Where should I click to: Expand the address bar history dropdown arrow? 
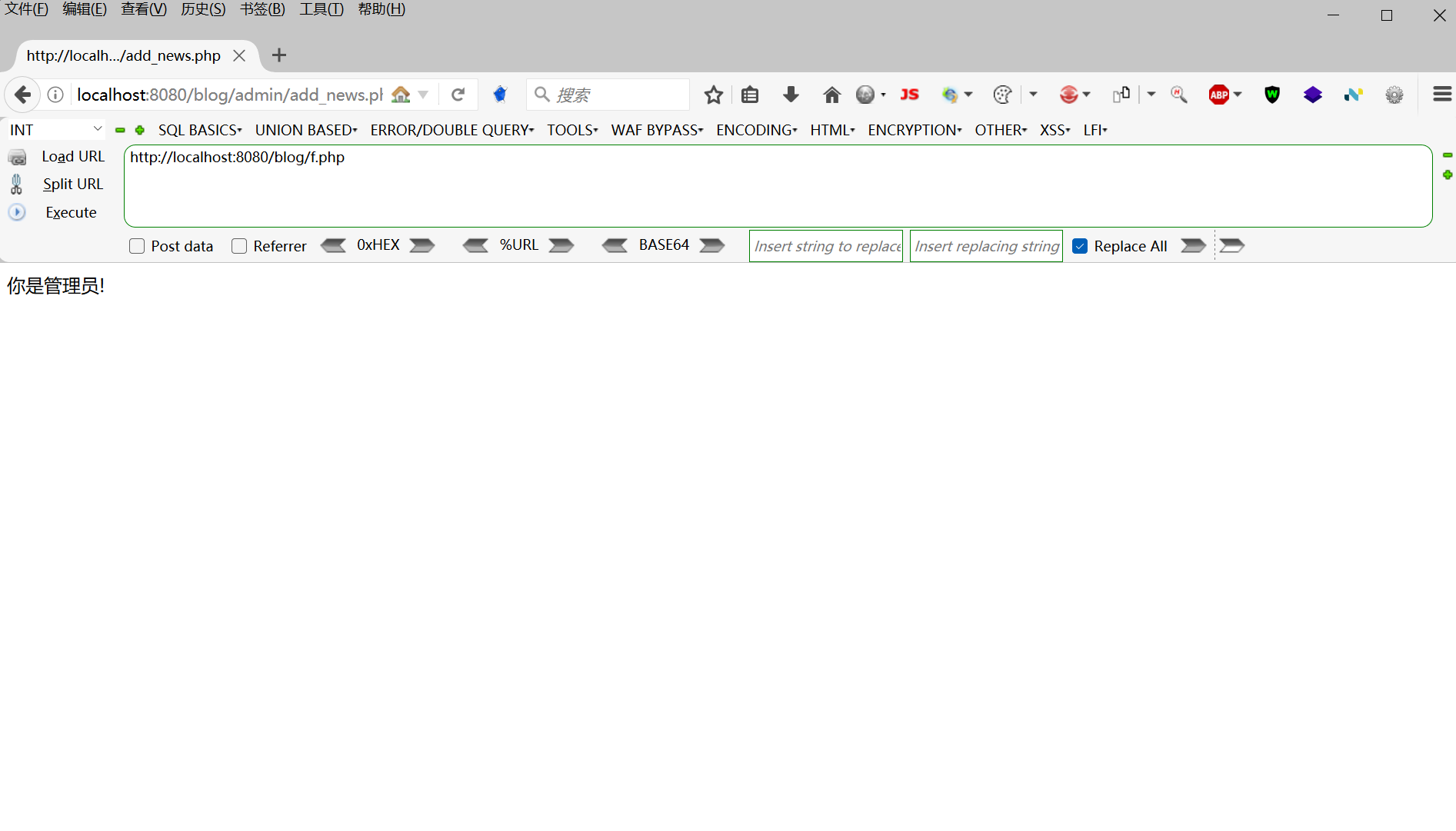423,95
